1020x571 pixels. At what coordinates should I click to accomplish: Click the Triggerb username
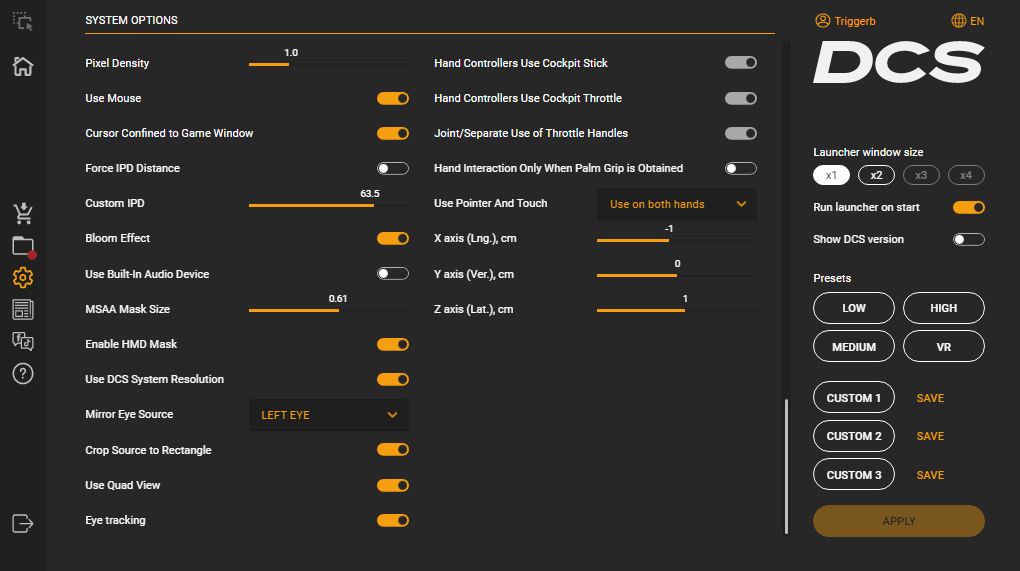click(855, 21)
